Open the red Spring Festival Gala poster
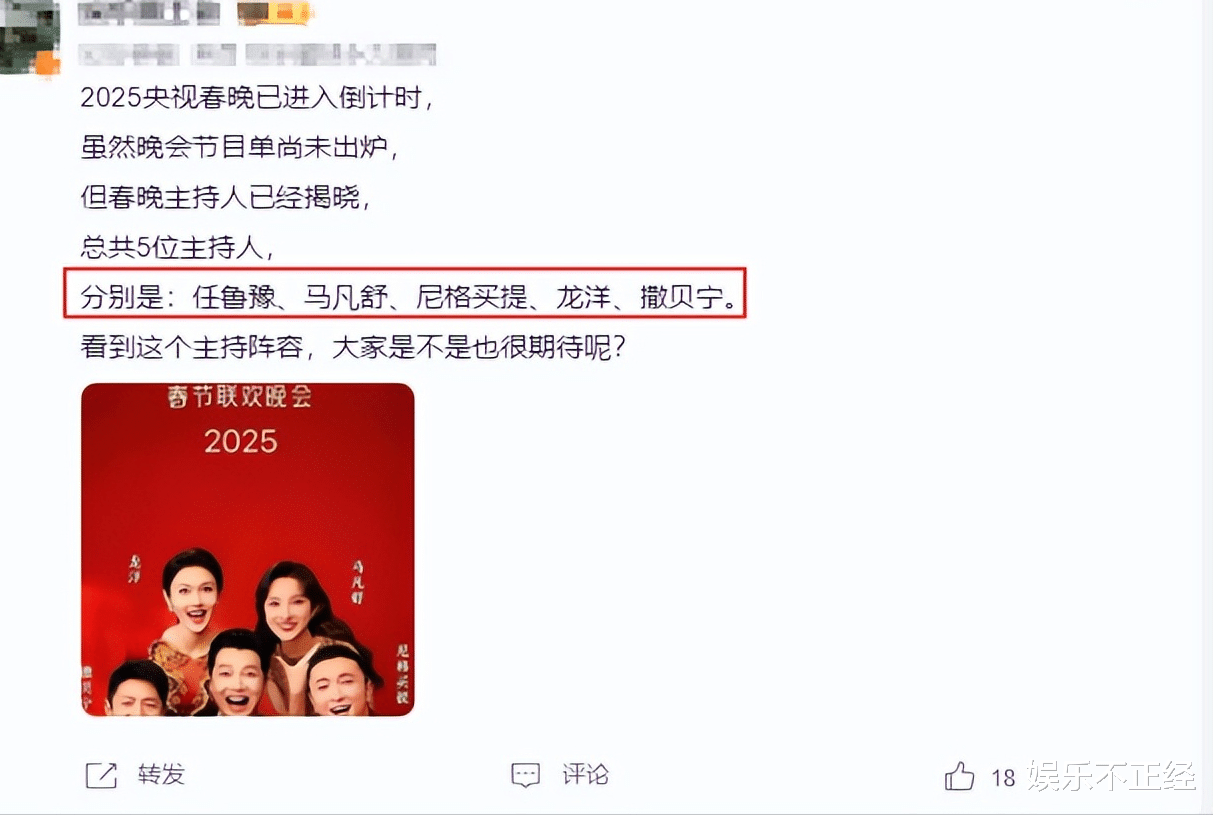 247,549
